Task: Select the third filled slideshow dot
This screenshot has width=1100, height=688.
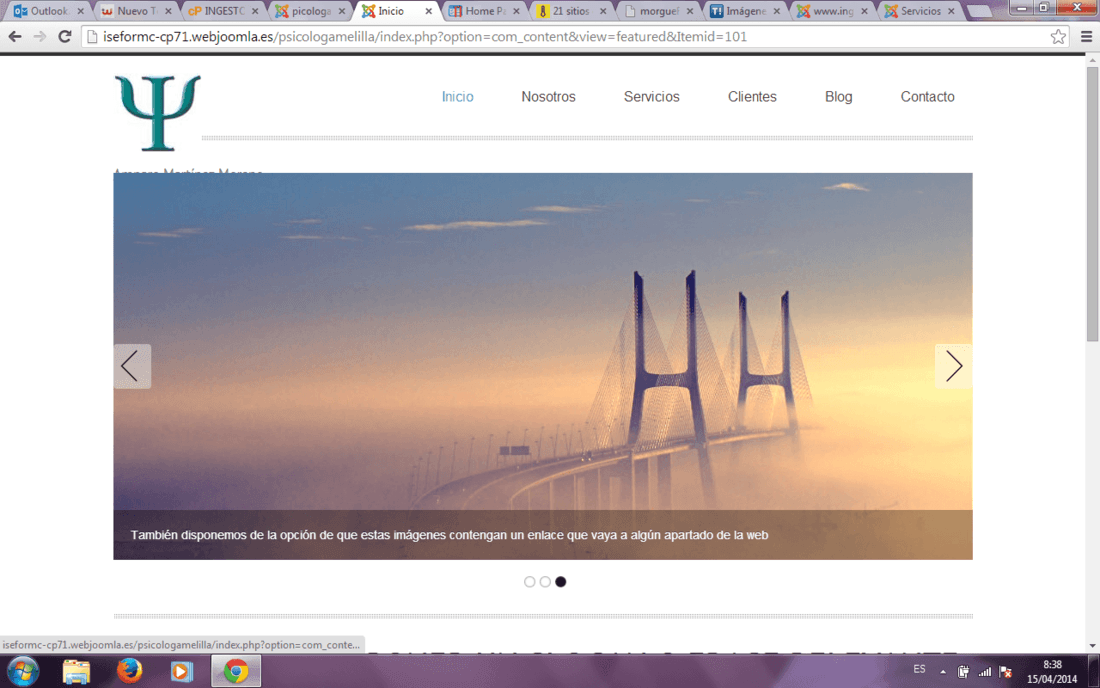Action: [x=561, y=581]
